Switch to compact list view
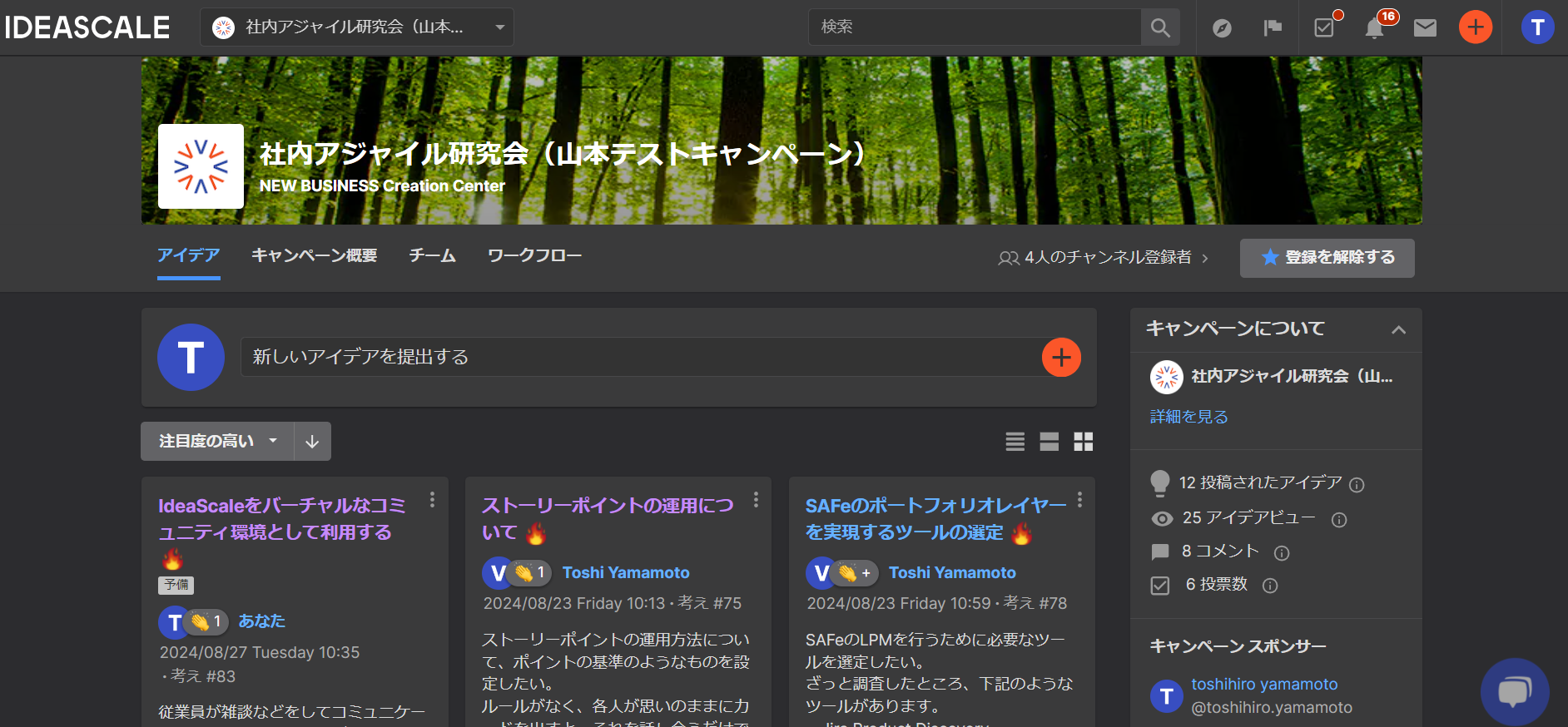 point(1015,442)
